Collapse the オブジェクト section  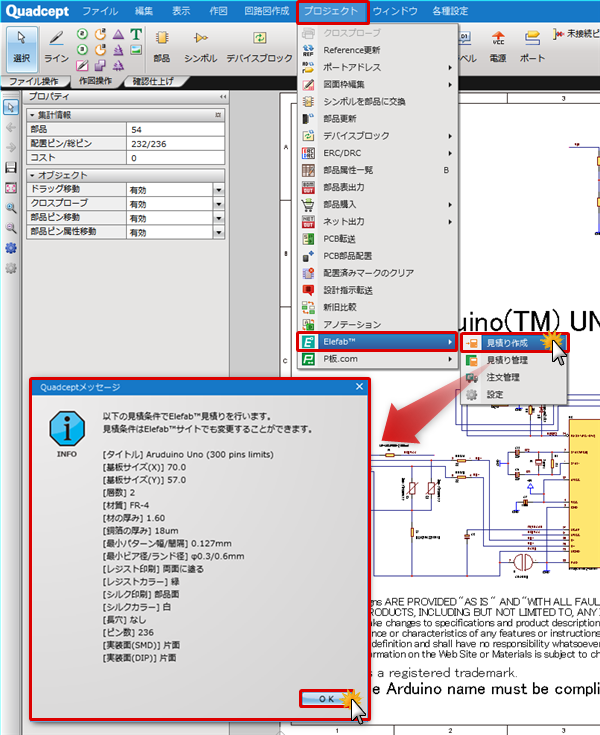[32, 175]
